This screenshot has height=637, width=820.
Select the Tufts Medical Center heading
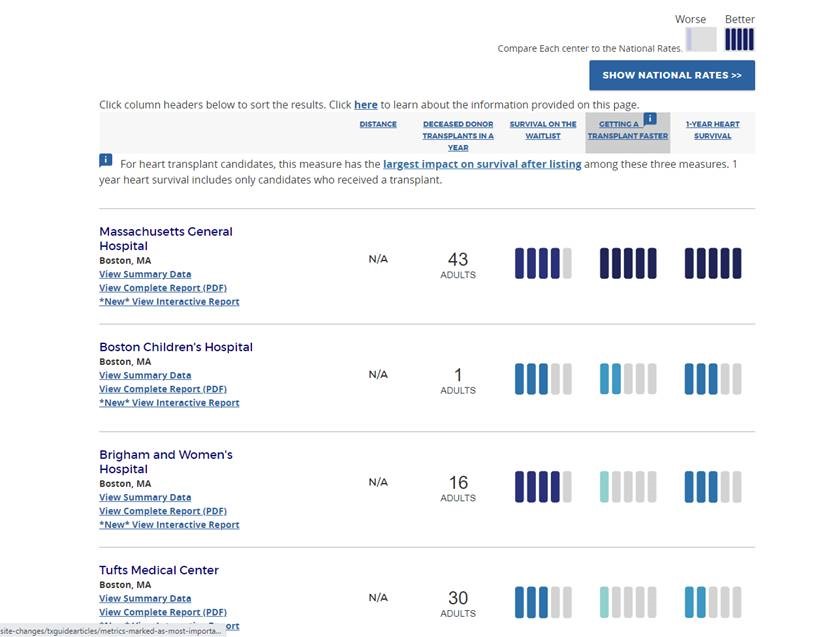[x=159, y=570]
